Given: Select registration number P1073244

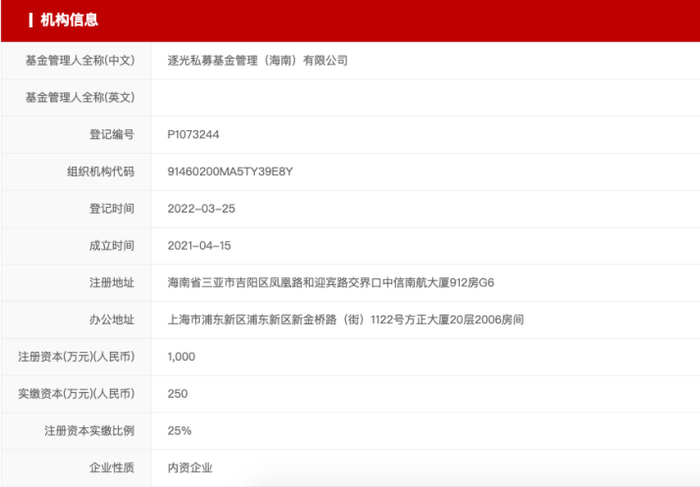Looking at the screenshot, I should pyautogui.click(x=193, y=134).
